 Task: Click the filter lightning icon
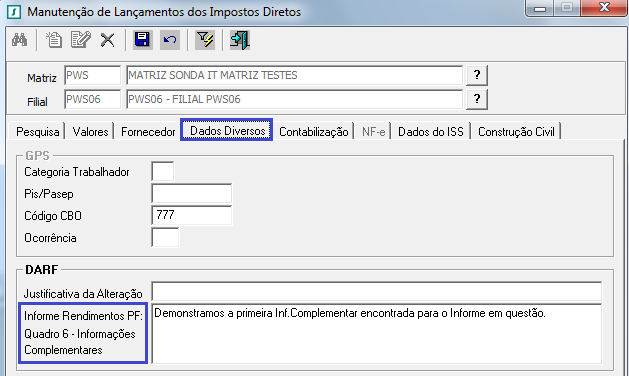[x=205, y=40]
